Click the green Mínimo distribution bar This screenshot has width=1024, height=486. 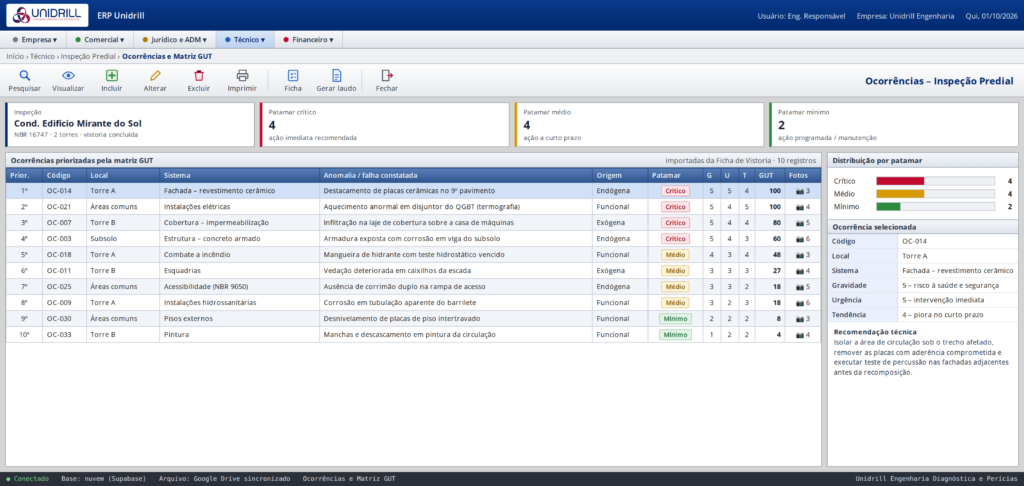pyautogui.click(x=888, y=206)
